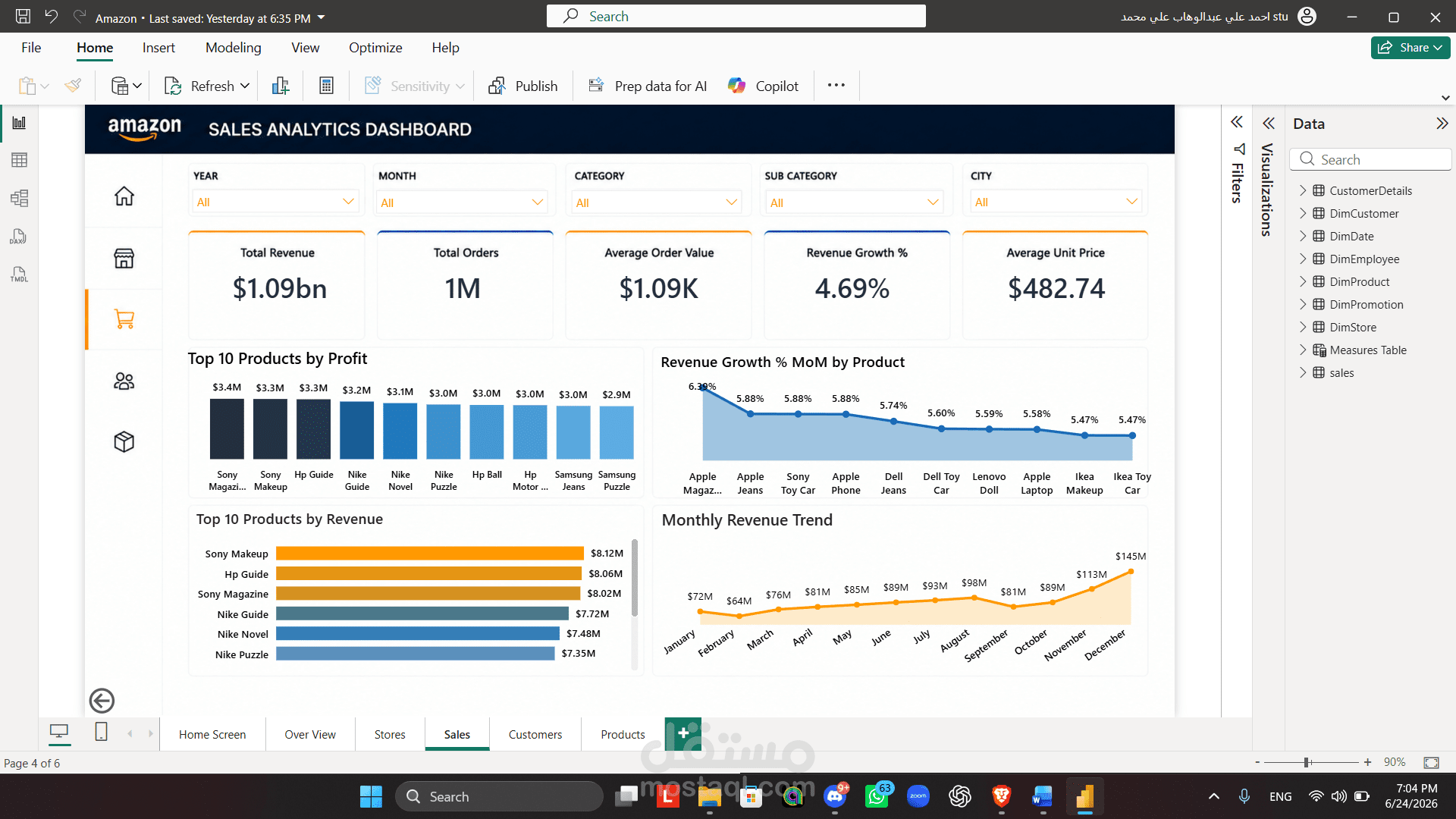Open the Modeling ribbon tab
This screenshot has width=1456, height=819.
click(233, 48)
